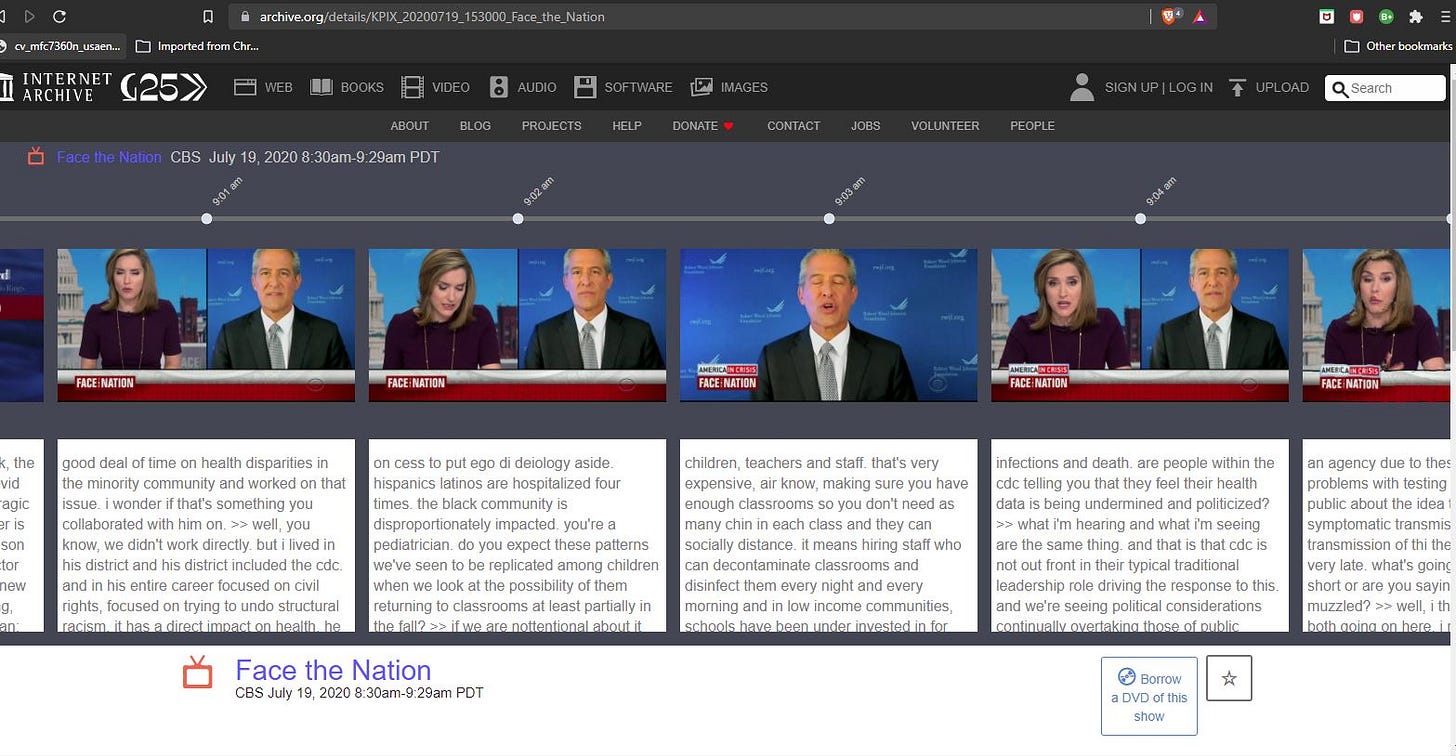The image size is (1456, 756).
Task: Click the large TV icon beside show title
Action: pyautogui.click(x=198, y=672)
